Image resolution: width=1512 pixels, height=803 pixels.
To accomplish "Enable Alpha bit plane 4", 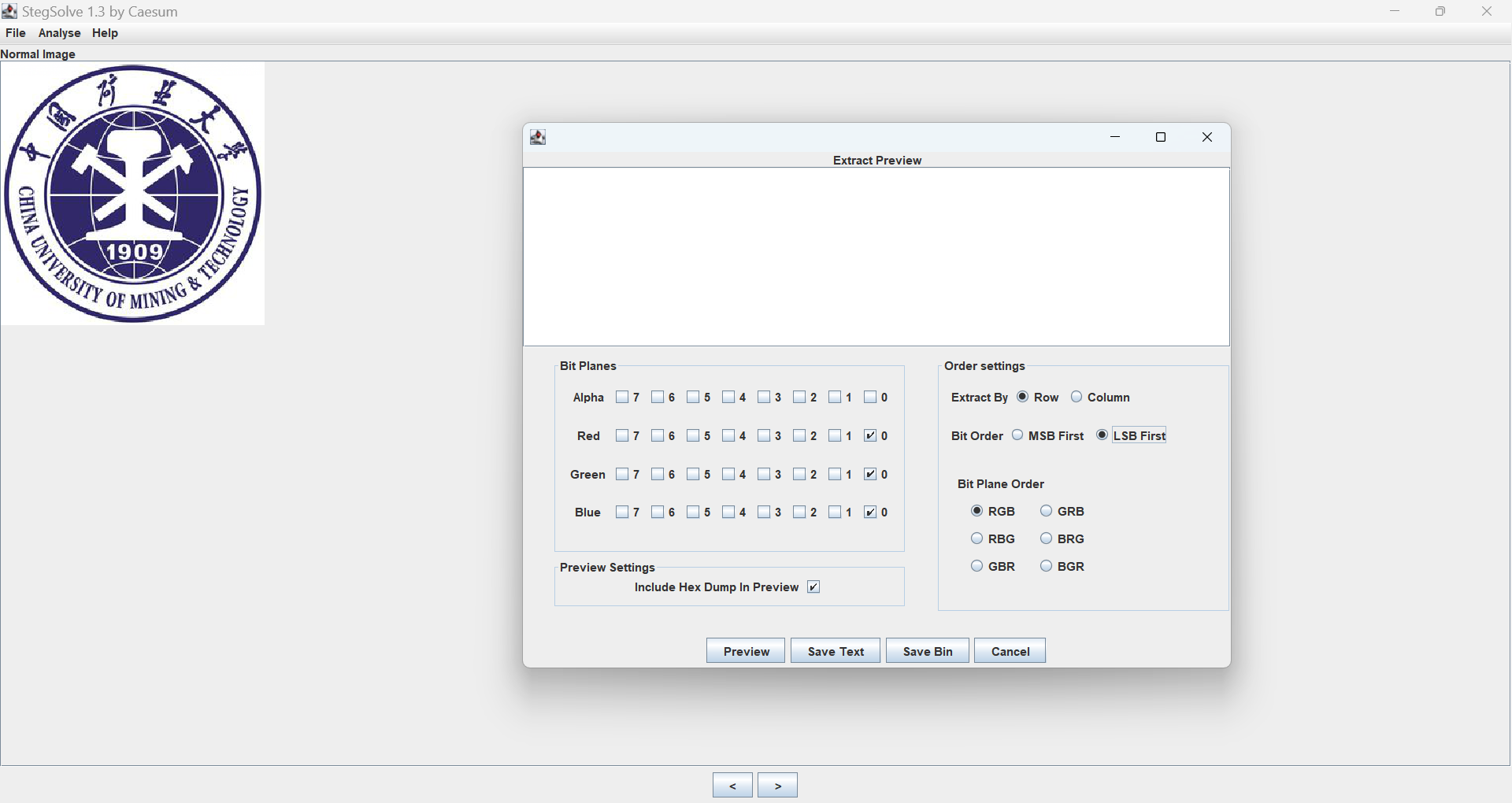I will pos(728,398).
